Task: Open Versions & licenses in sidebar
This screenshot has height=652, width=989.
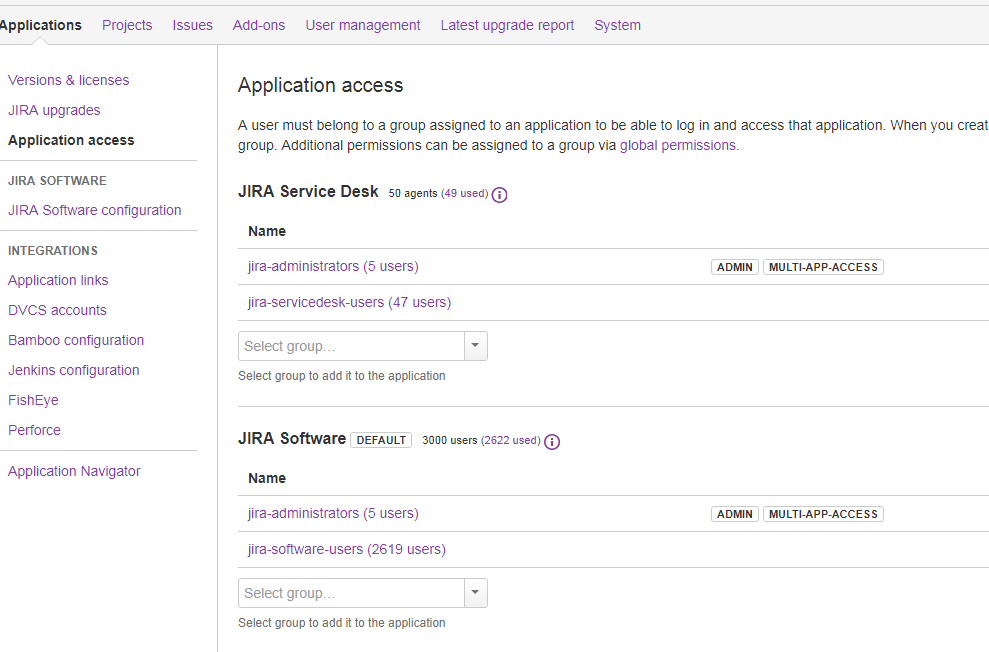Action: point(68,80)
